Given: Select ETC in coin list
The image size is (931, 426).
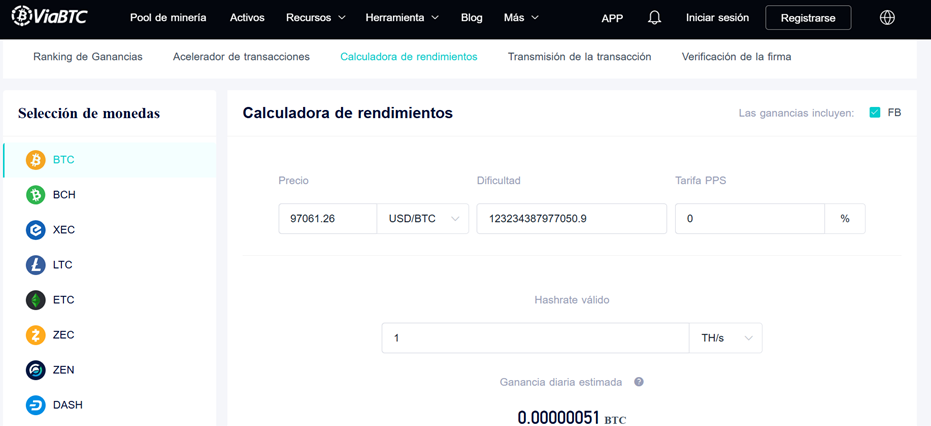Looking at the screenshot, I should pos(109,300).
